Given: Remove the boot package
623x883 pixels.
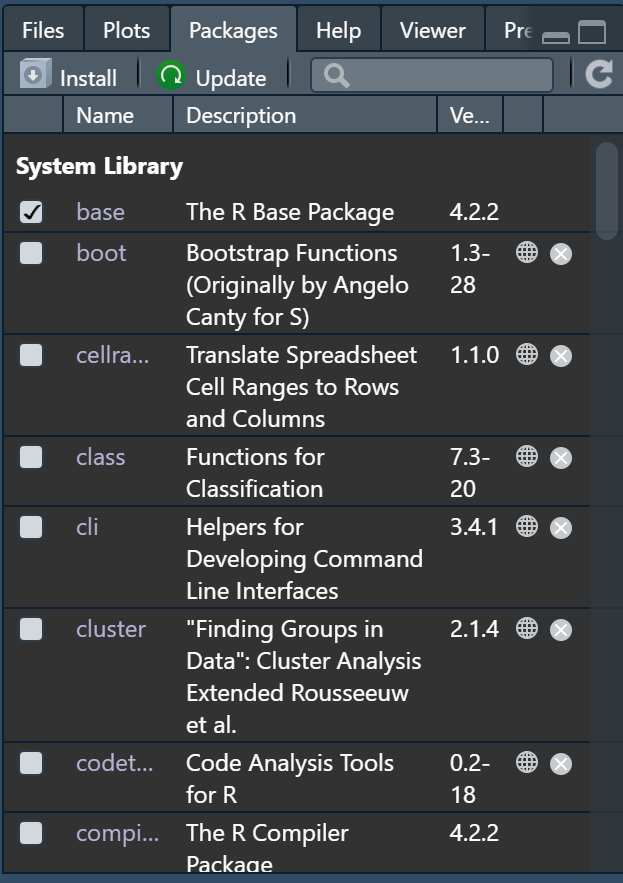Looking at the screenshot, I should [x=560, y=254].
